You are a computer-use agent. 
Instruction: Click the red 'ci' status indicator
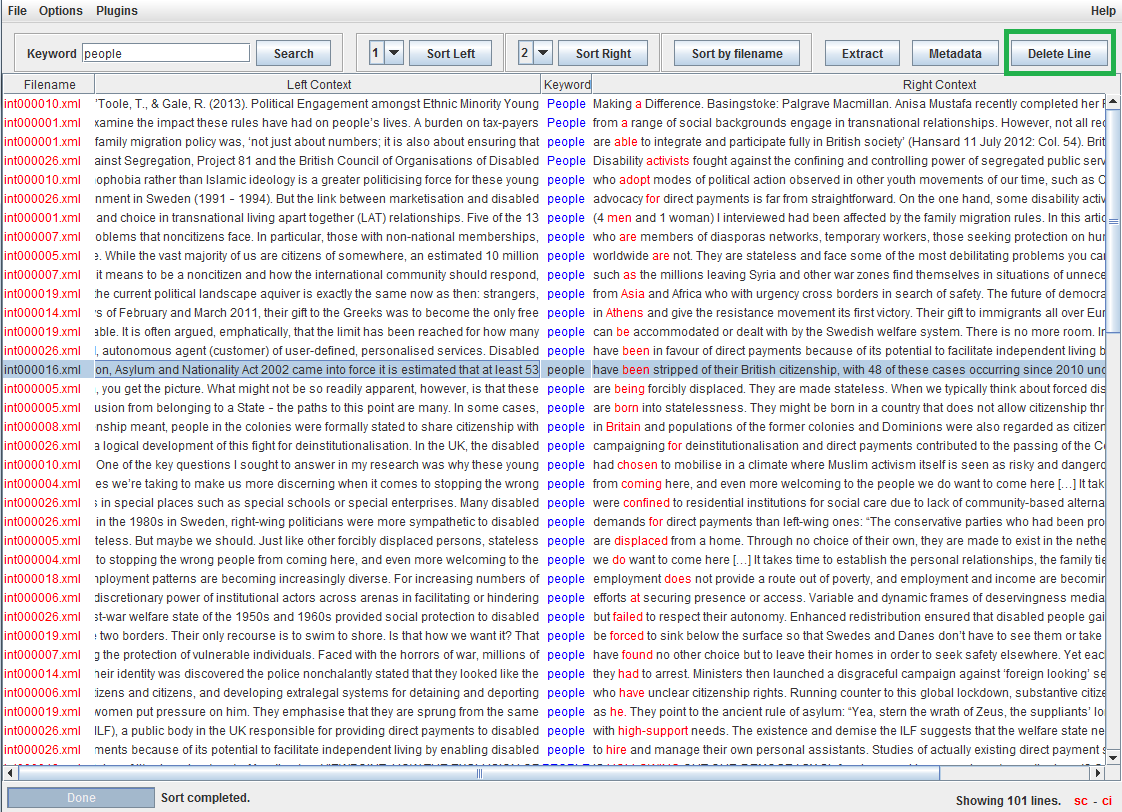coord(1106,801)
